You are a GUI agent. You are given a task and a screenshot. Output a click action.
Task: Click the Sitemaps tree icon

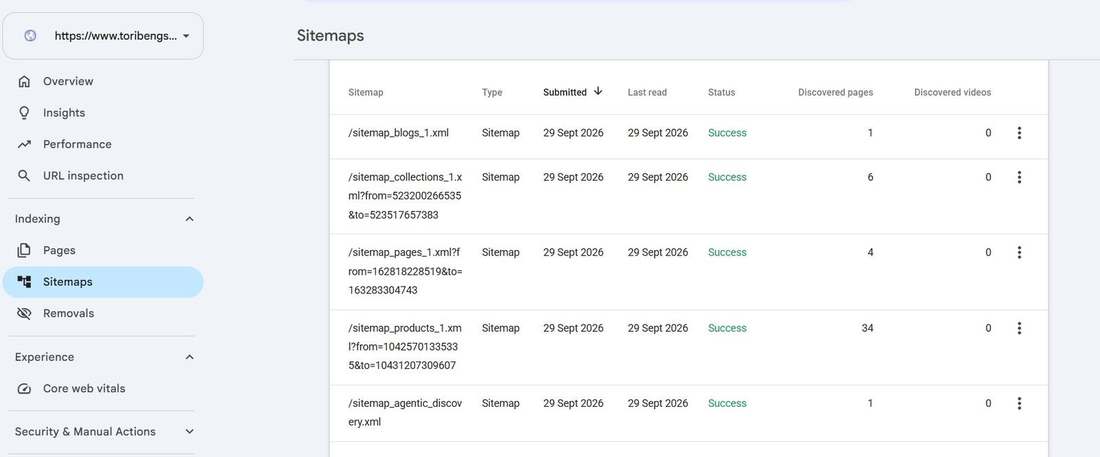25,282
